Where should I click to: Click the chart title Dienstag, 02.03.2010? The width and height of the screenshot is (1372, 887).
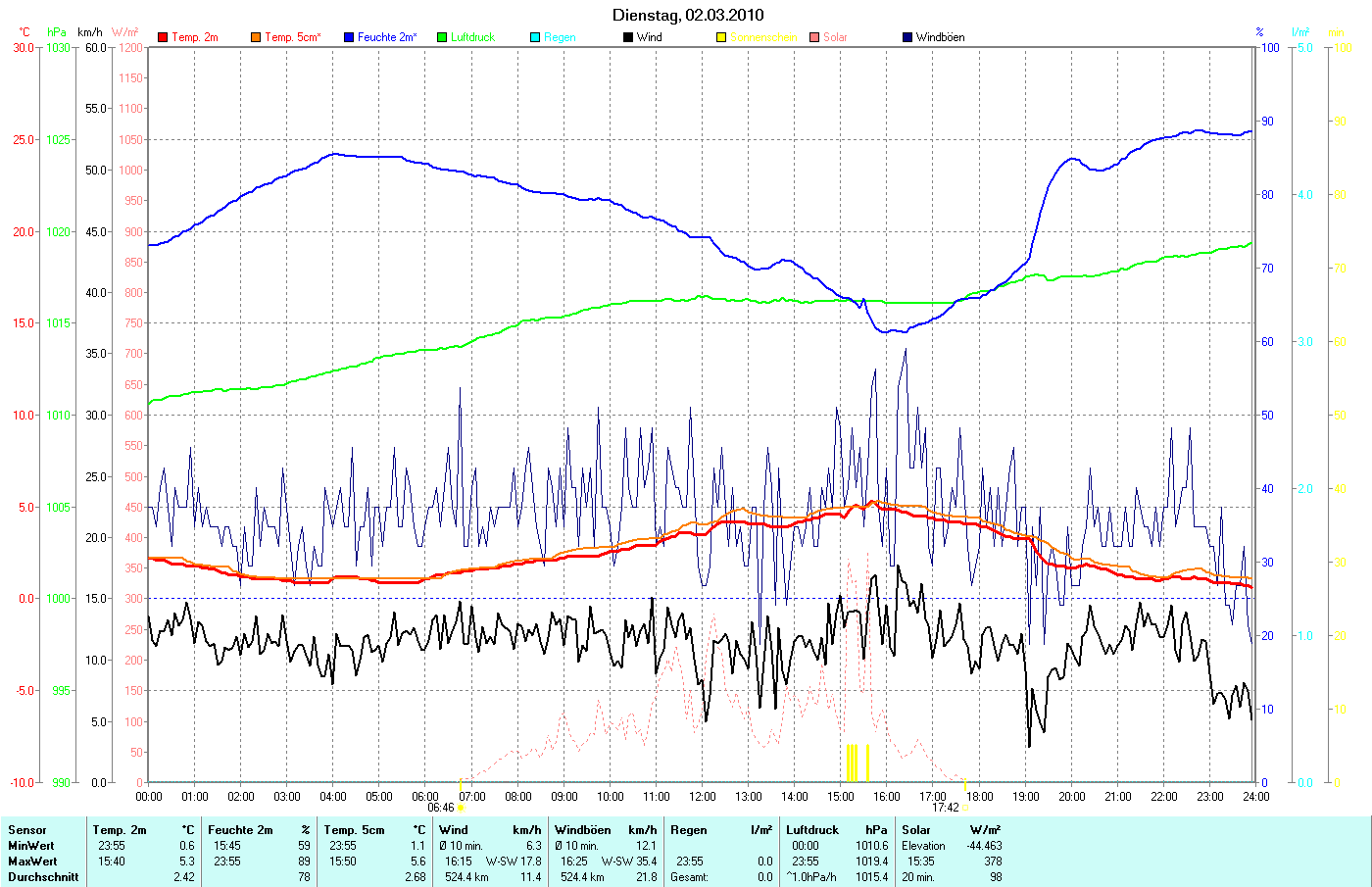[688, 15]
